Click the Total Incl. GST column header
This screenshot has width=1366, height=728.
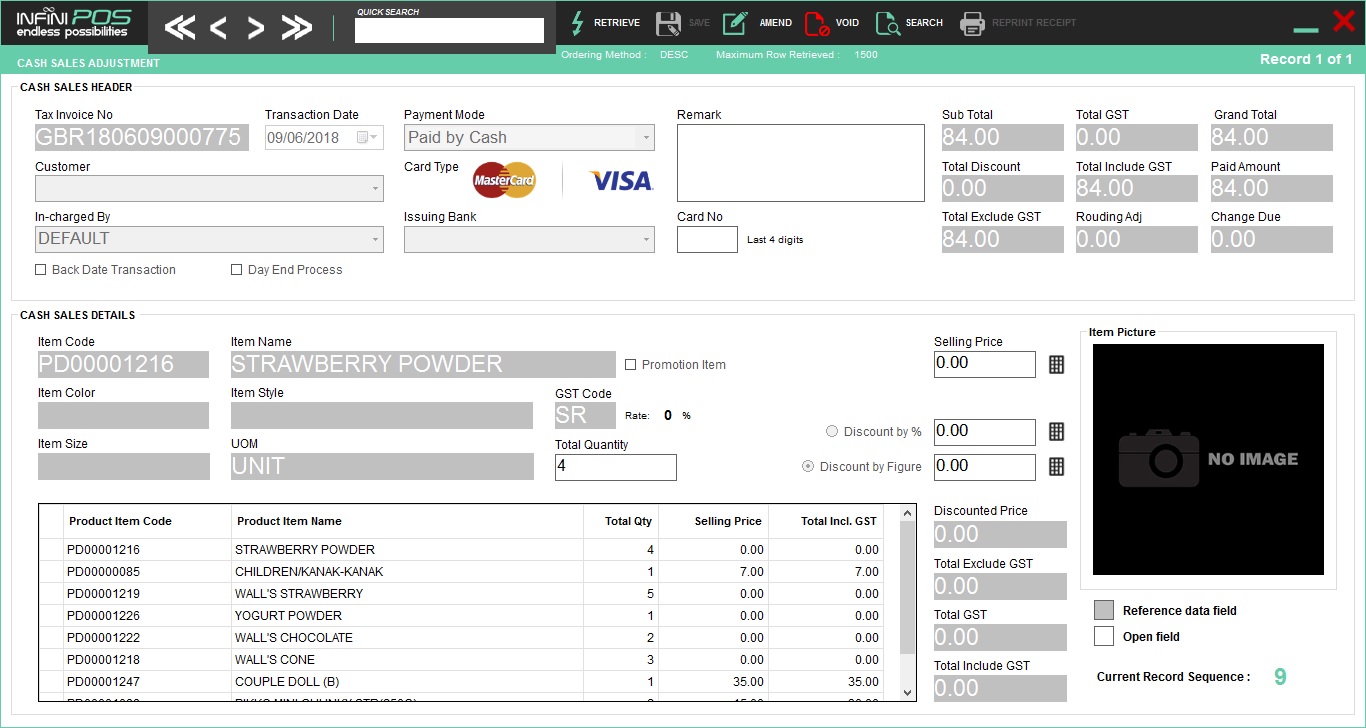[826, 521]
